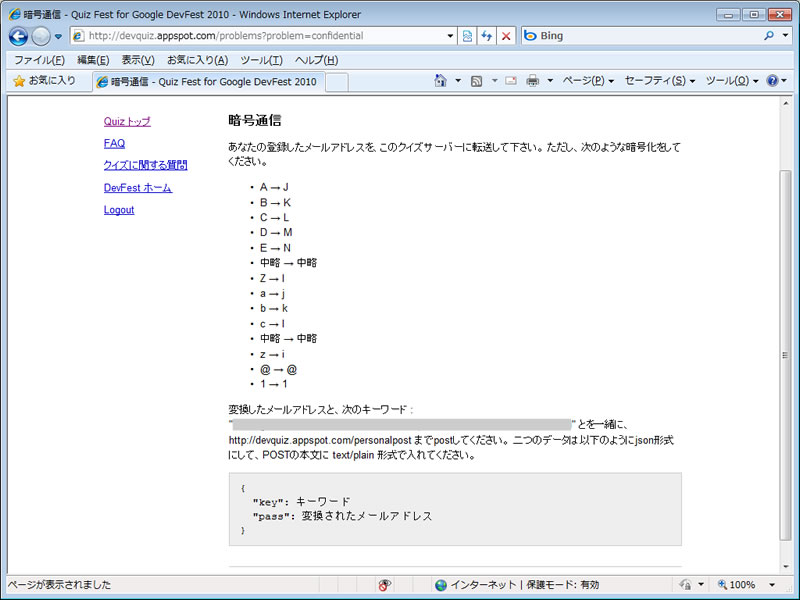Click the Stop loading X icon
Screen dimensions: 800x600
pos(506,36)
